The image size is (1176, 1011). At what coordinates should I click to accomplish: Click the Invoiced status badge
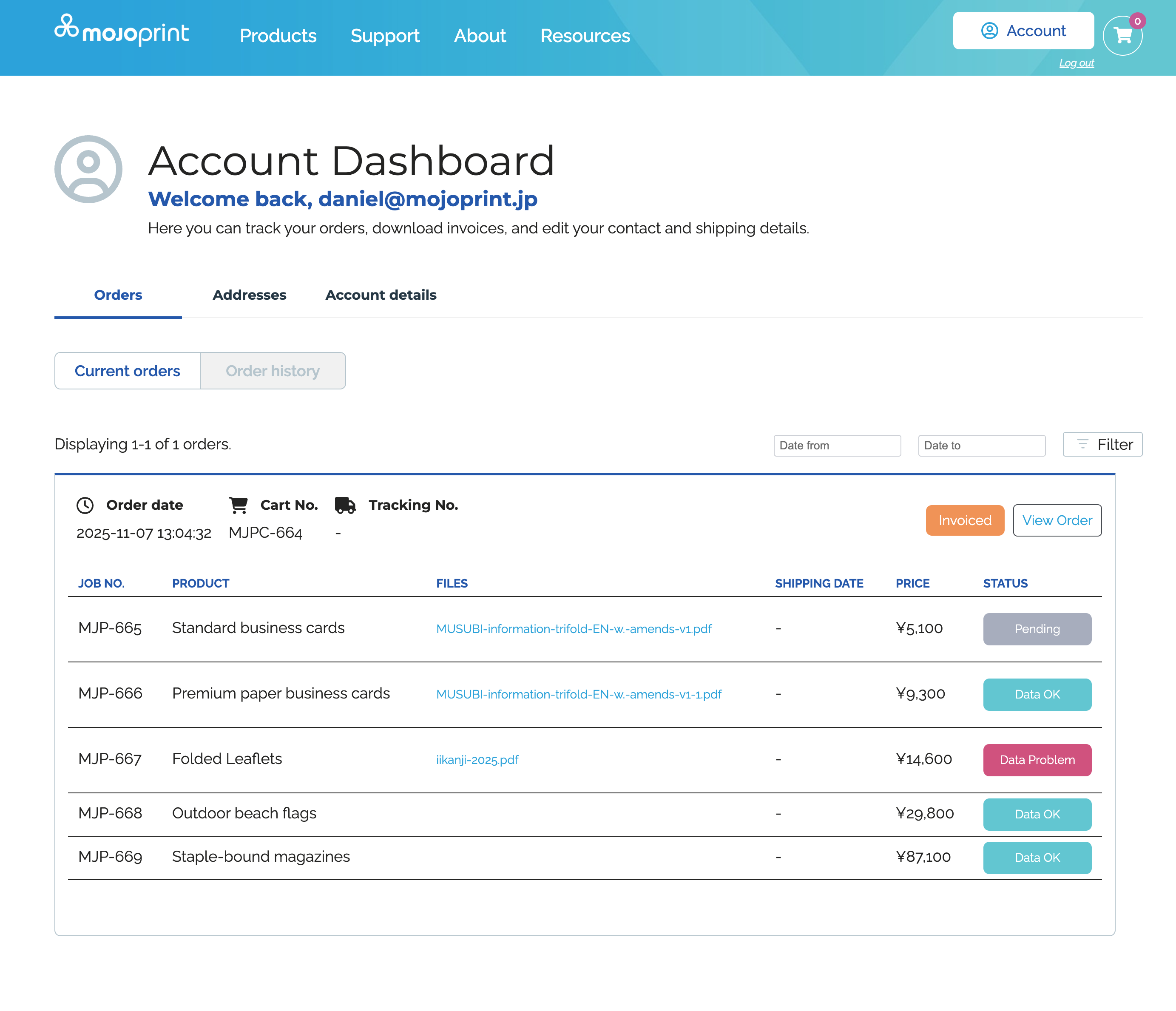pyautogui.click(x=964, y=520)
